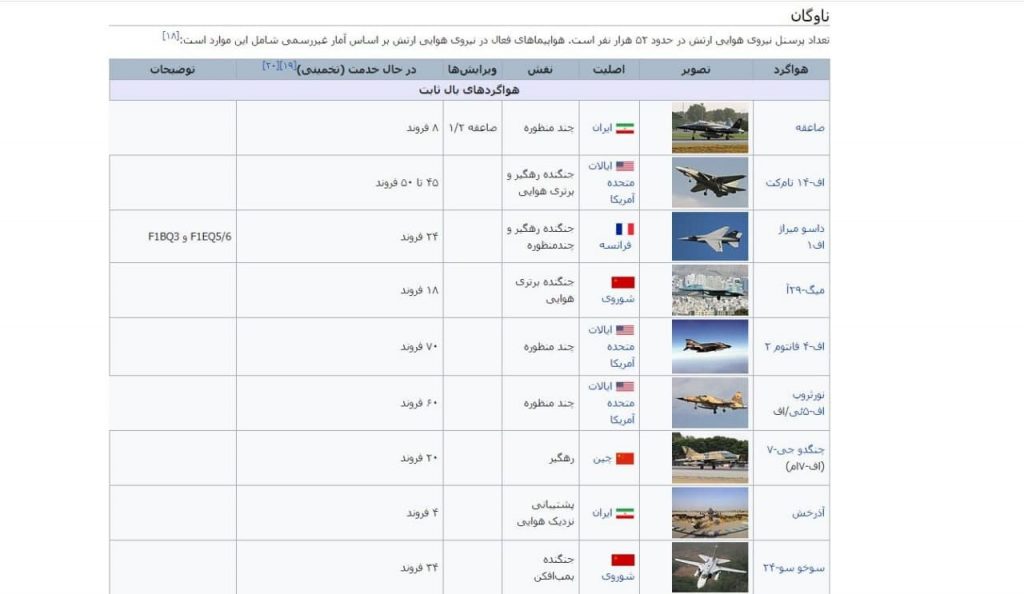Select the ۲۰ فروند quantity cell
This screenshot has width=1024, height=594.
(340, 458)
